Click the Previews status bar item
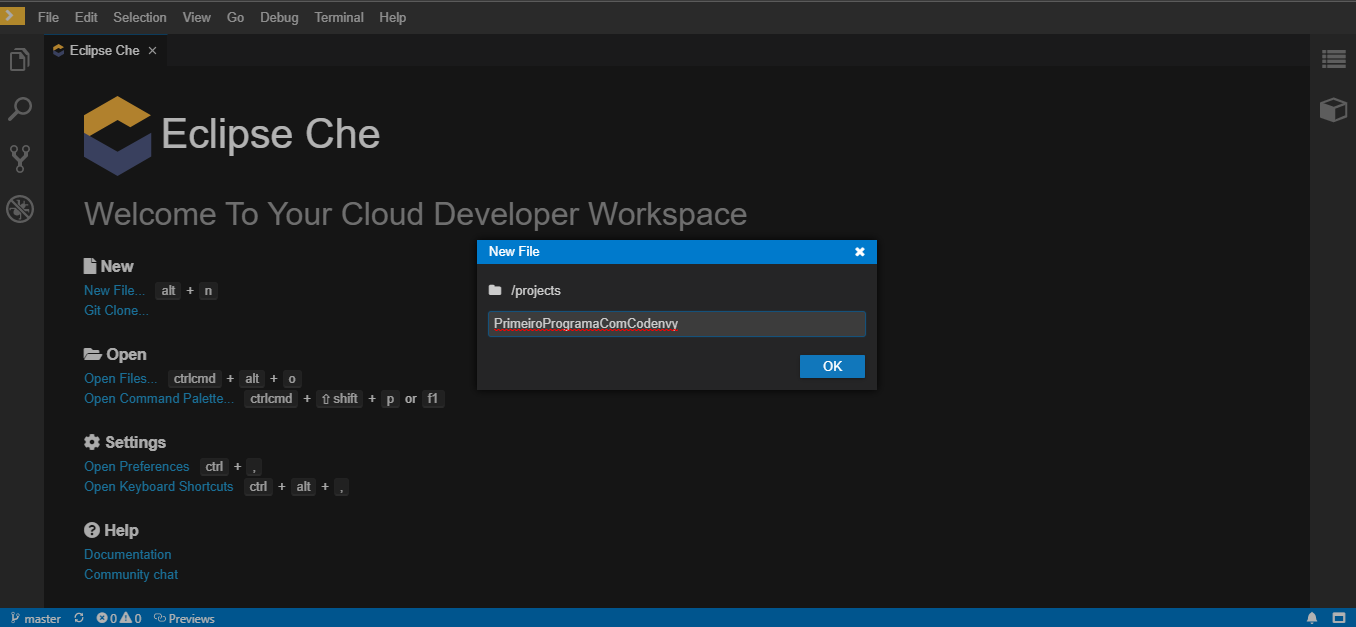Viewport: 1356px width, 627px height. pos(184,618)
